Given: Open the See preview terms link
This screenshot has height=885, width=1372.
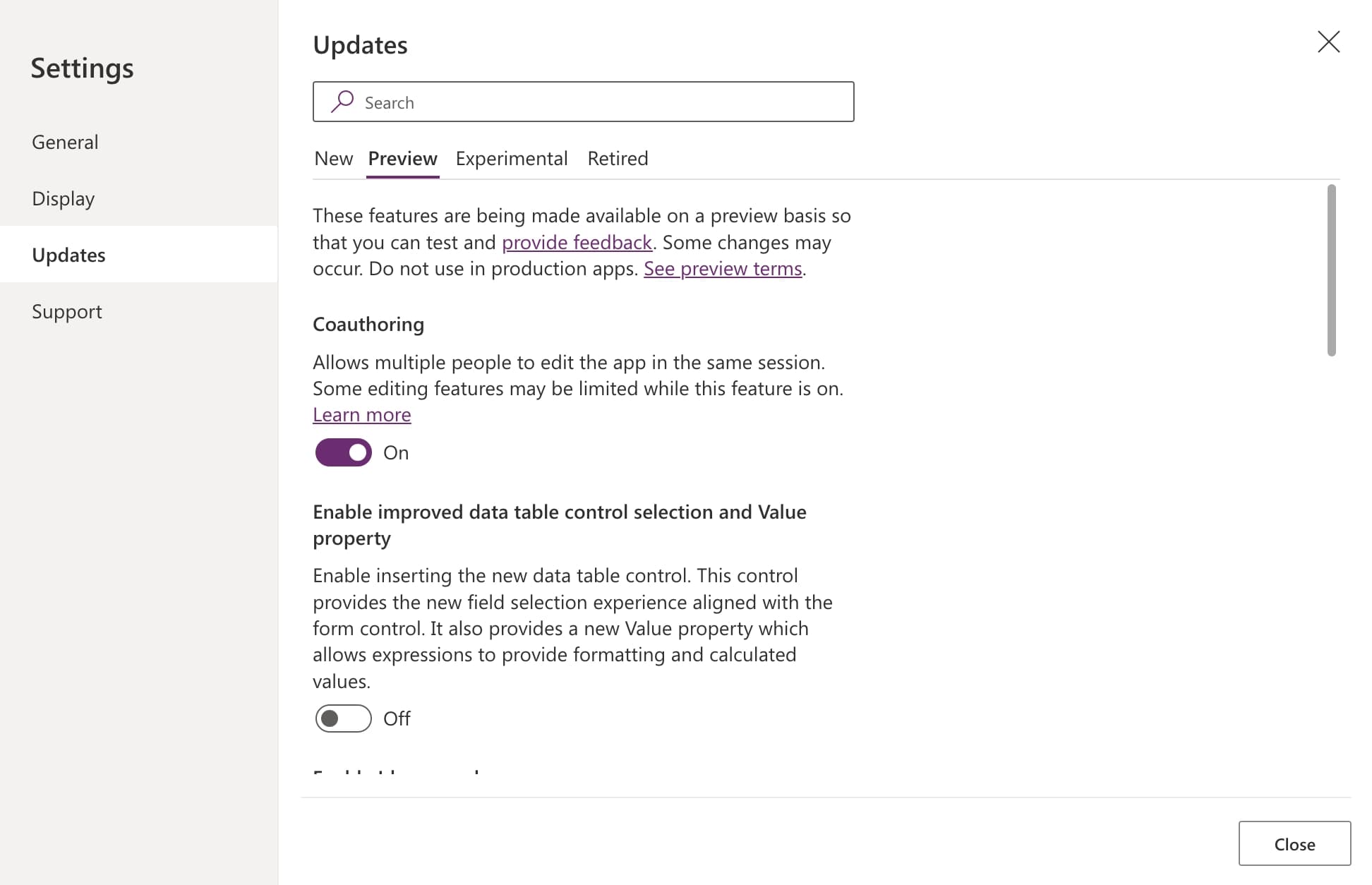Looking at the screenshot, I should (x=723, y=269).
